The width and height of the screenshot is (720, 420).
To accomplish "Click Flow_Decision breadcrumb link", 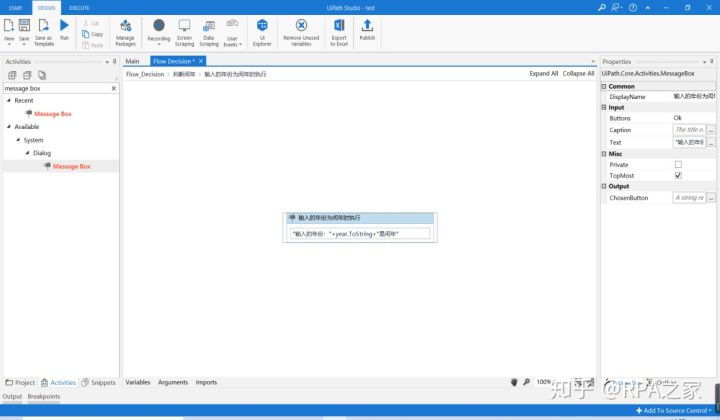I will click(x=145, y=74).
